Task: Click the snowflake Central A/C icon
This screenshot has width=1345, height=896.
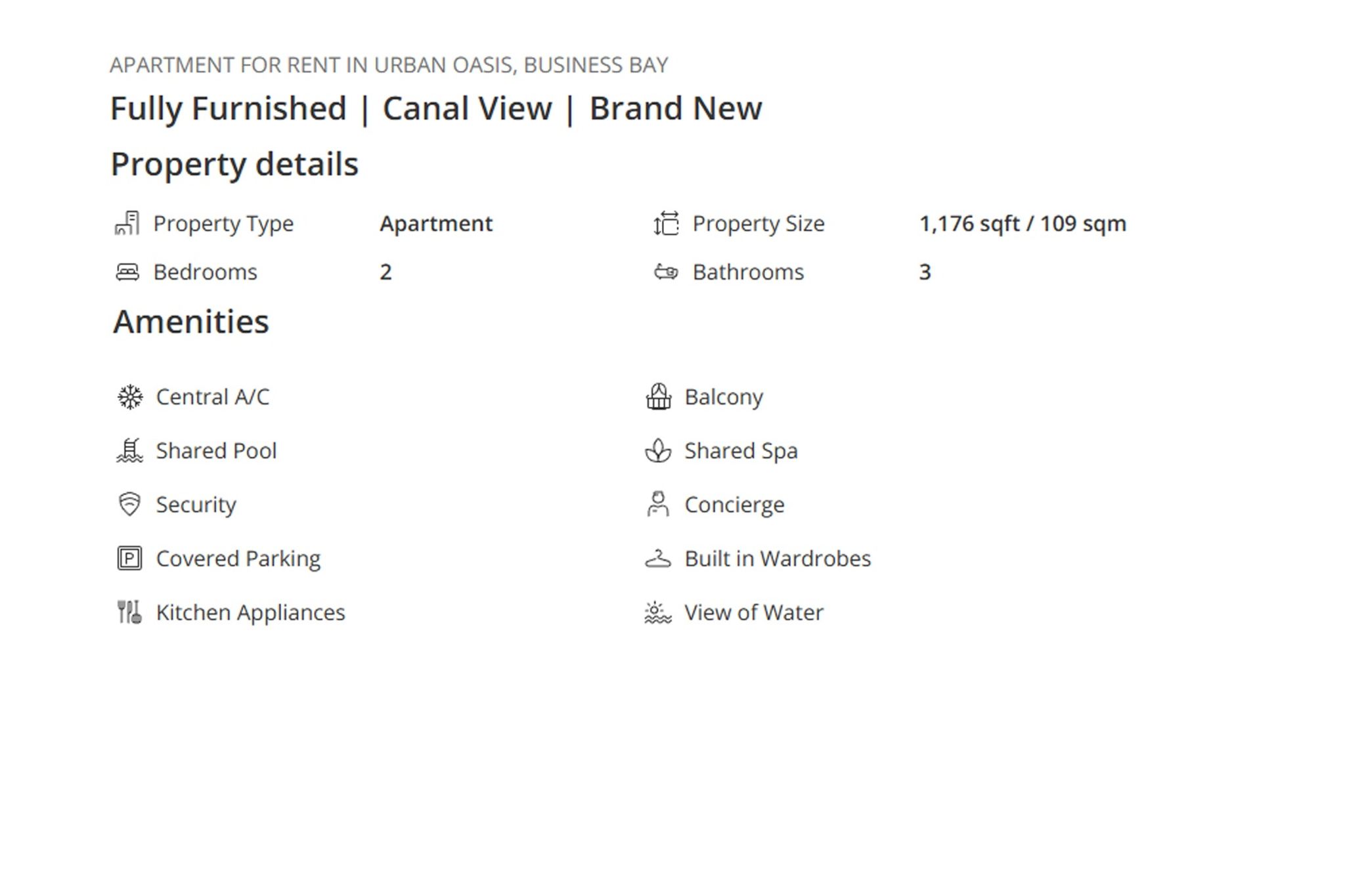Action: (130, 397)
